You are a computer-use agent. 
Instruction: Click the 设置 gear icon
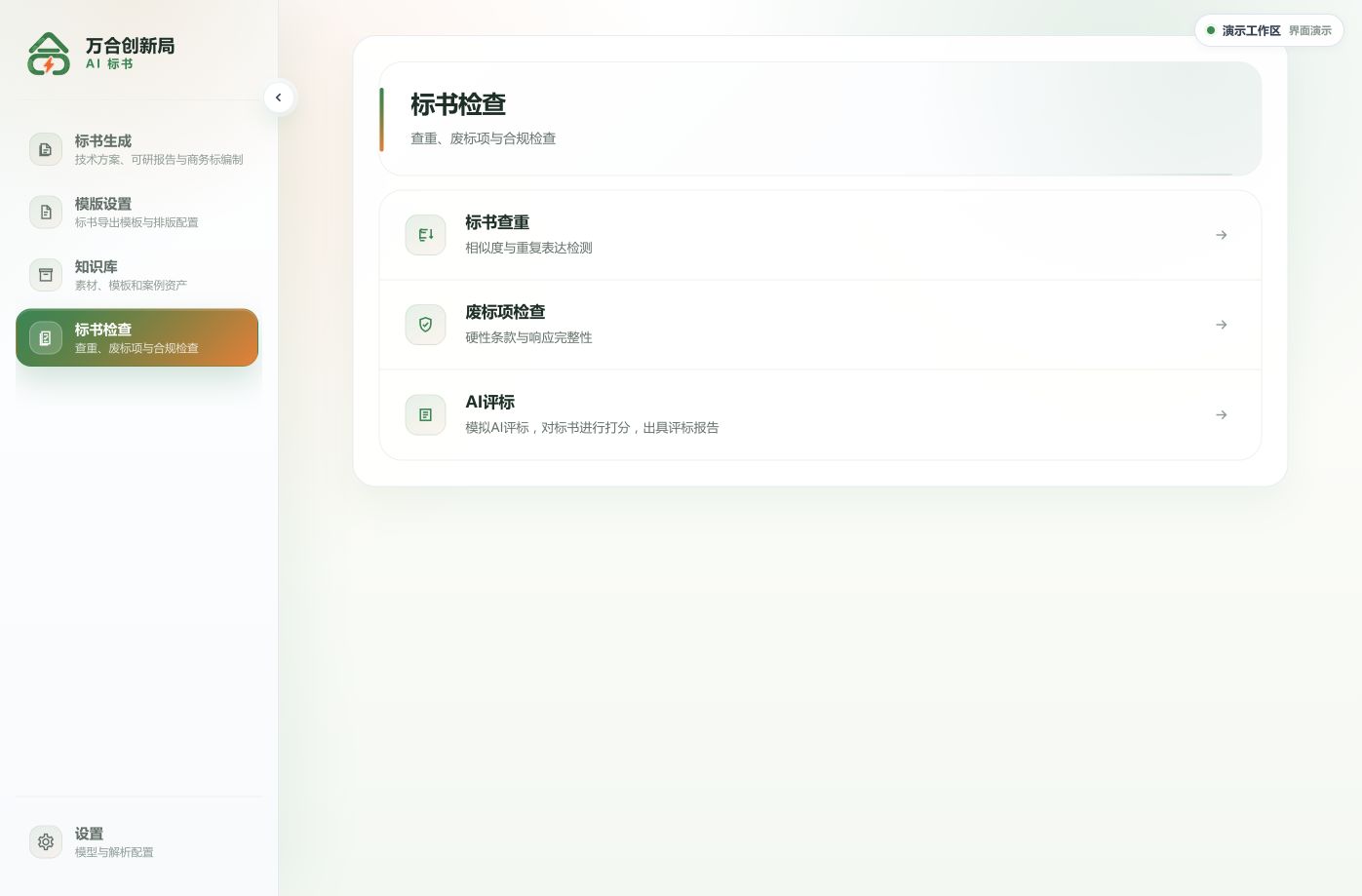[46, 841]
